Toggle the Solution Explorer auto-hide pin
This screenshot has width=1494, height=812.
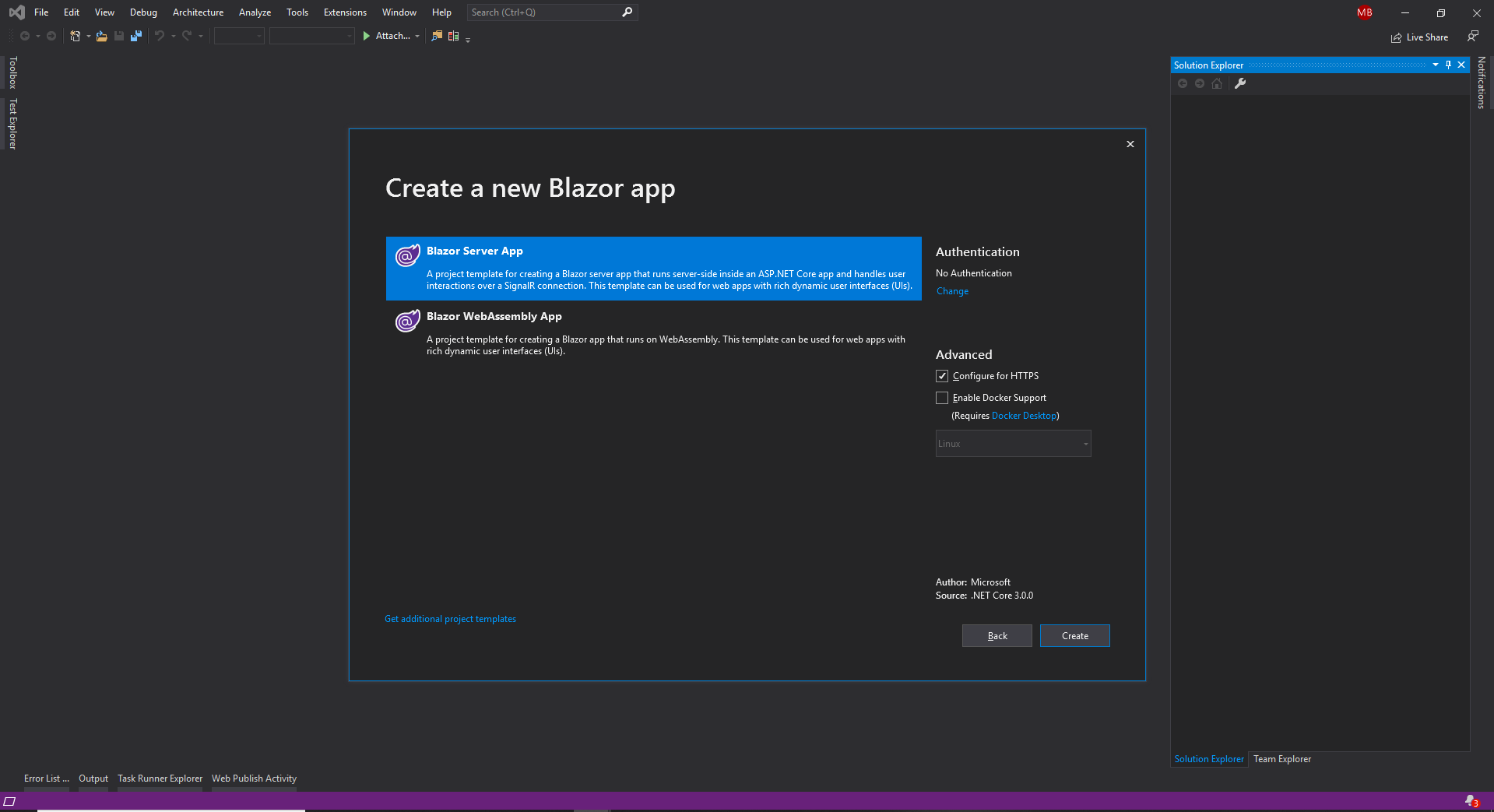point(1448,65)
